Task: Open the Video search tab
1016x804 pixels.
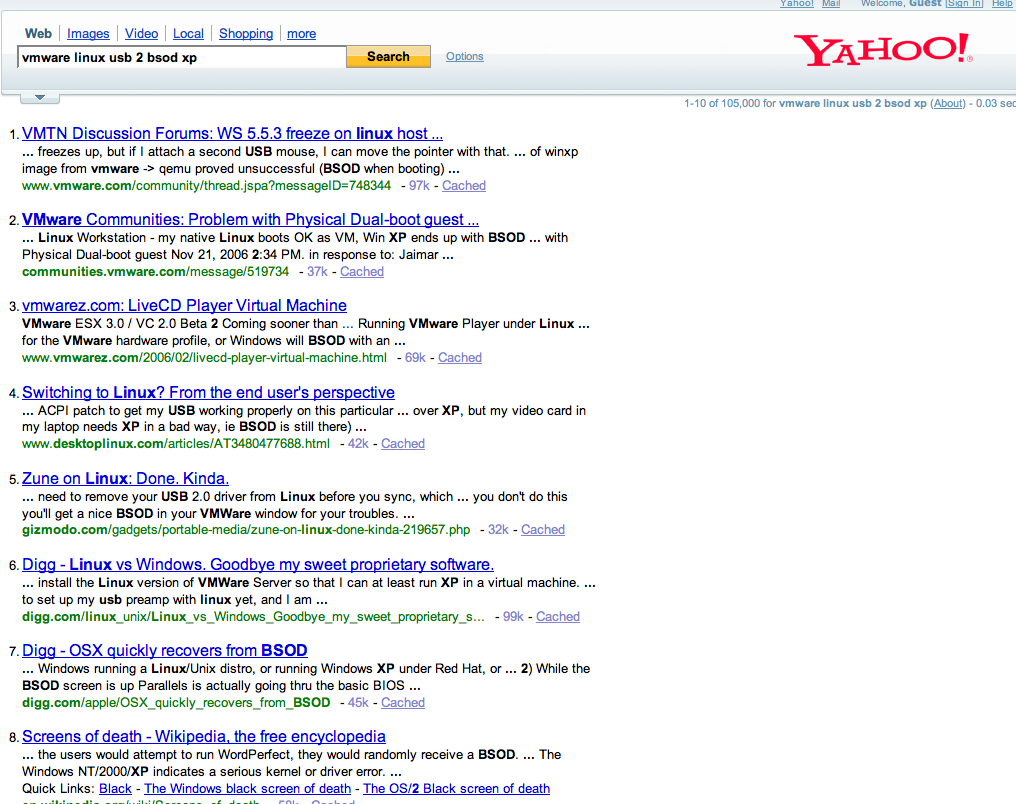Action: 141,34
